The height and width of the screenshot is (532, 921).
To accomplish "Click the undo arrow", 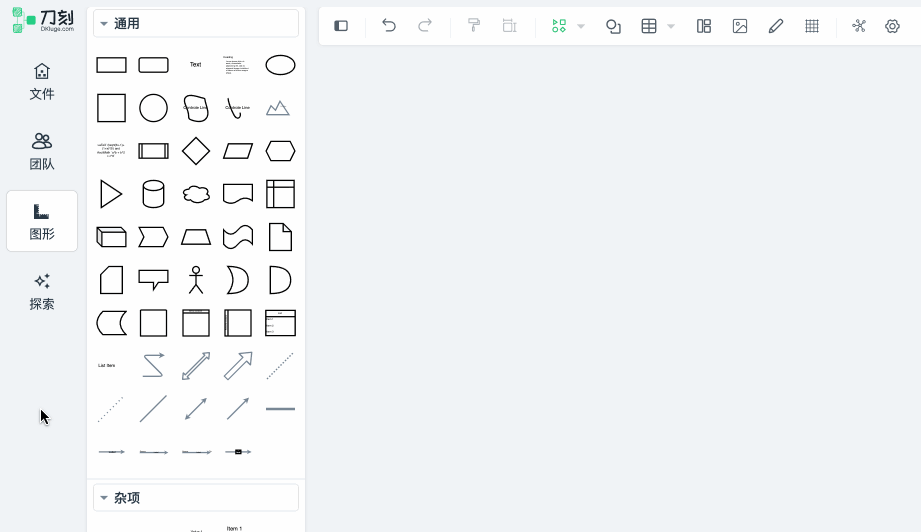I will (x=389, y=26).
